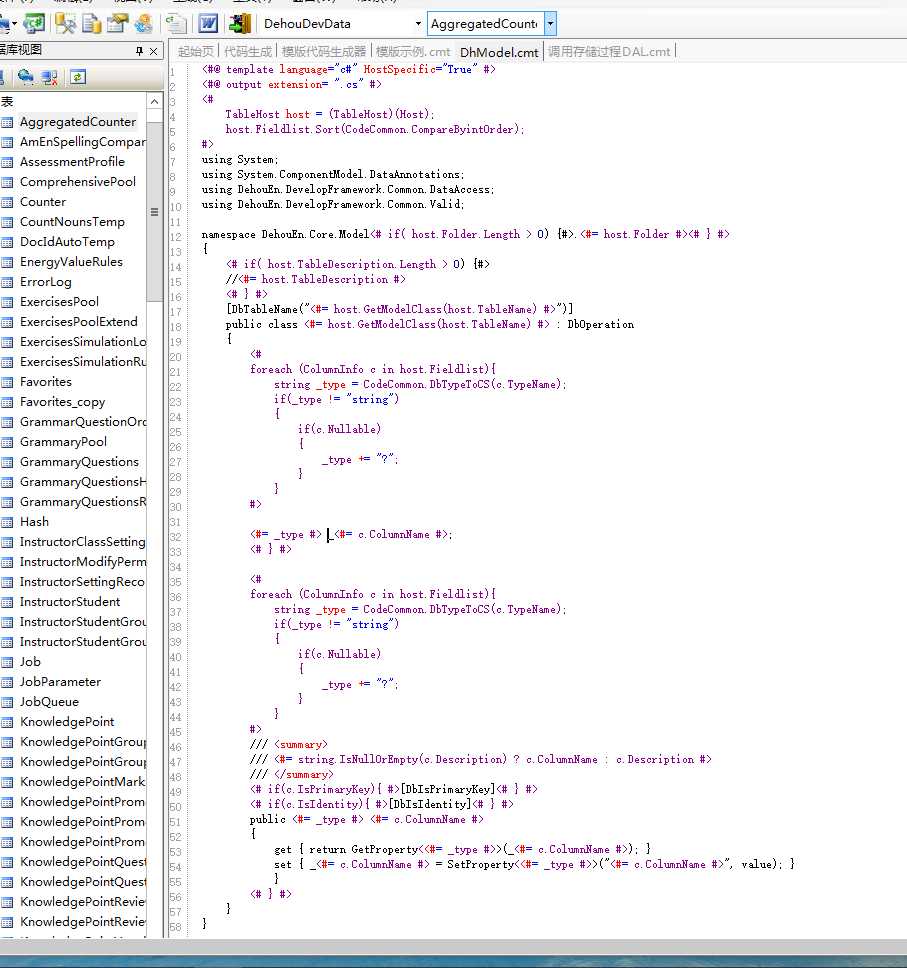Select the GrammaryPool table
The width and height of the screenshot is (907, 968).
click(63, 442)
